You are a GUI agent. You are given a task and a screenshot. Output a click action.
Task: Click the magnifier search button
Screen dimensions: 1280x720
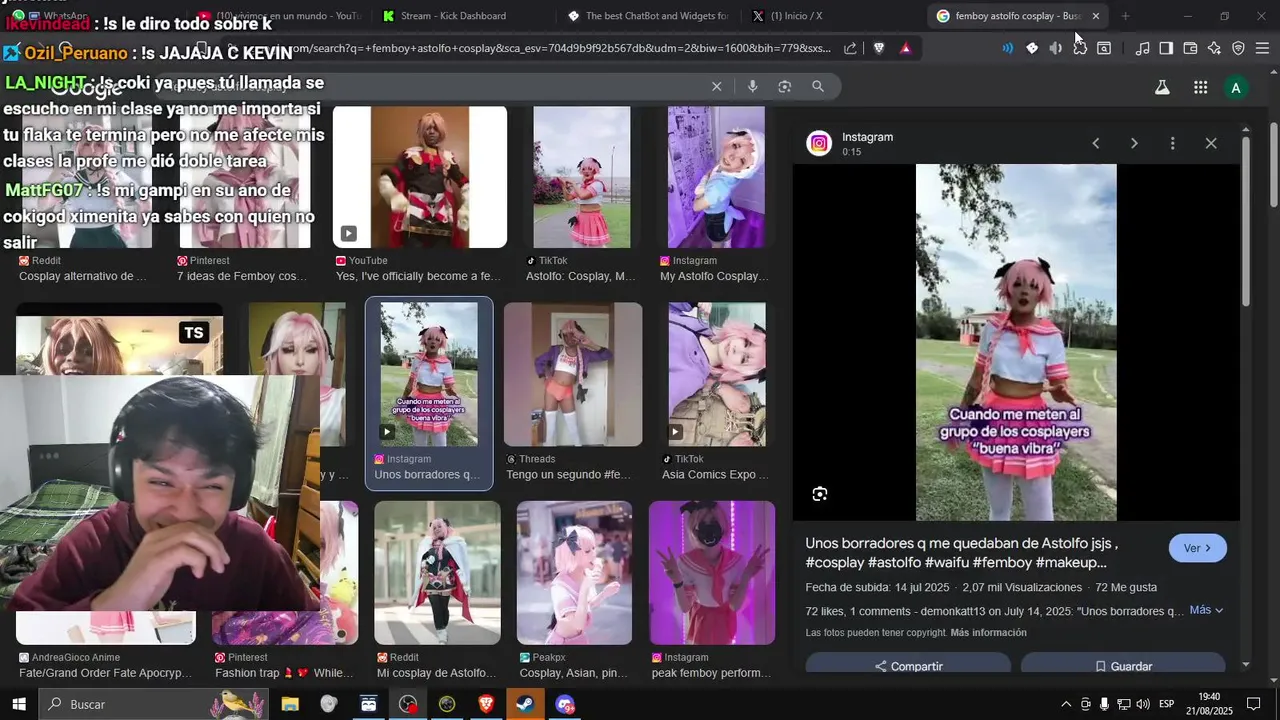click(818, 87)
